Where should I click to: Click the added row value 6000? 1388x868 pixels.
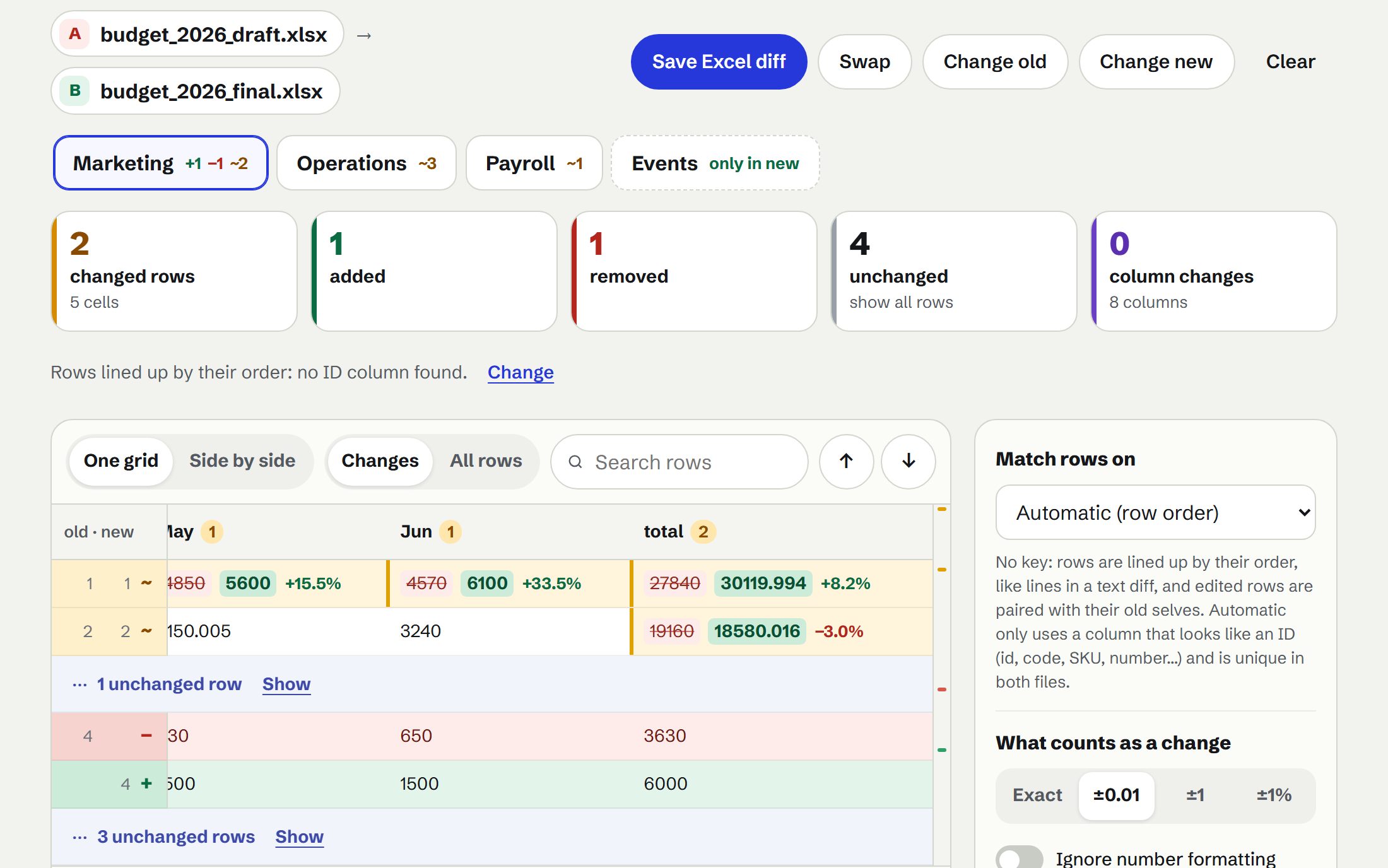[666, 783]
